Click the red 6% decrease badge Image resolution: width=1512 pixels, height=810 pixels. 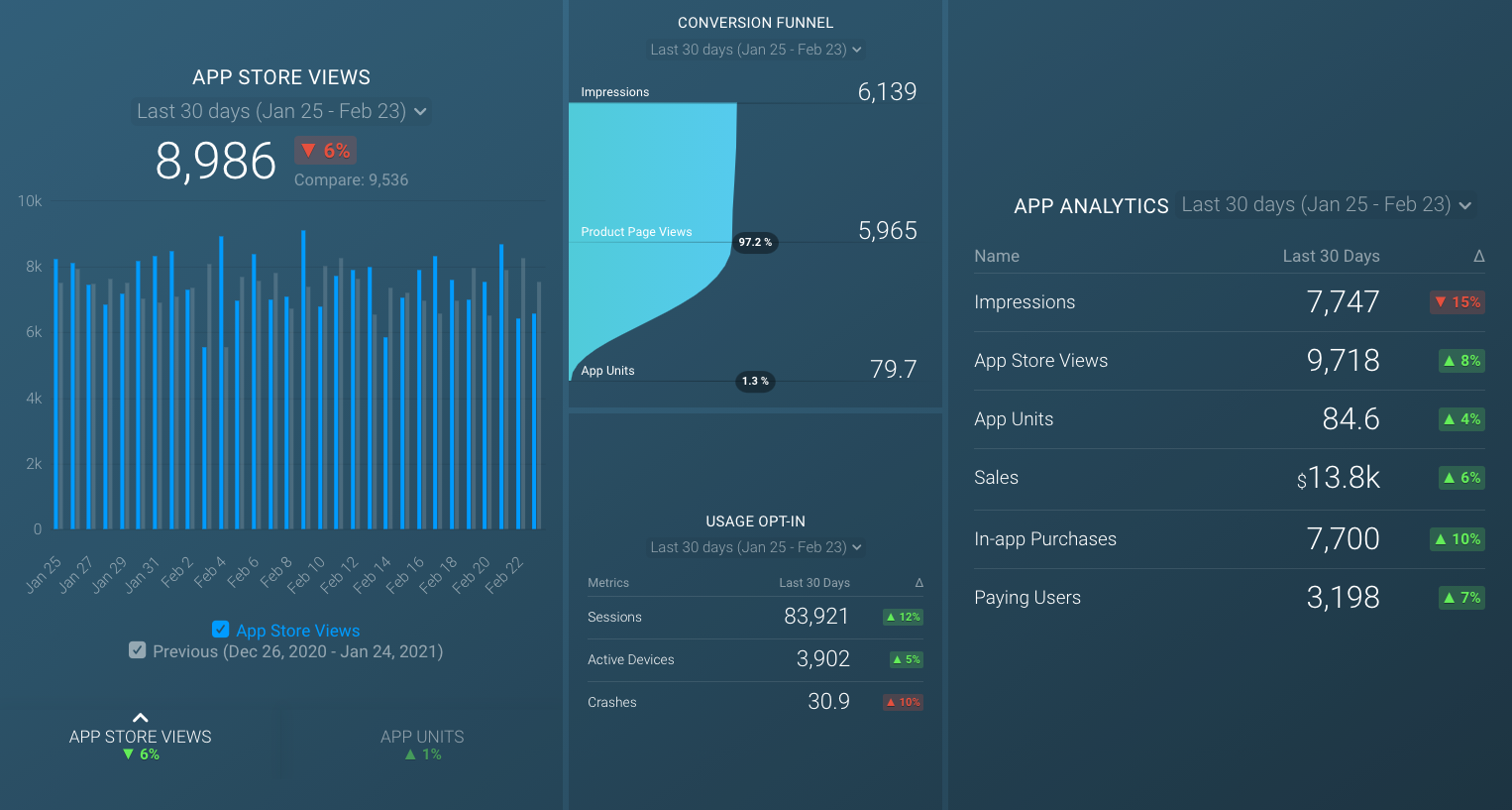[x=325, y=151]
